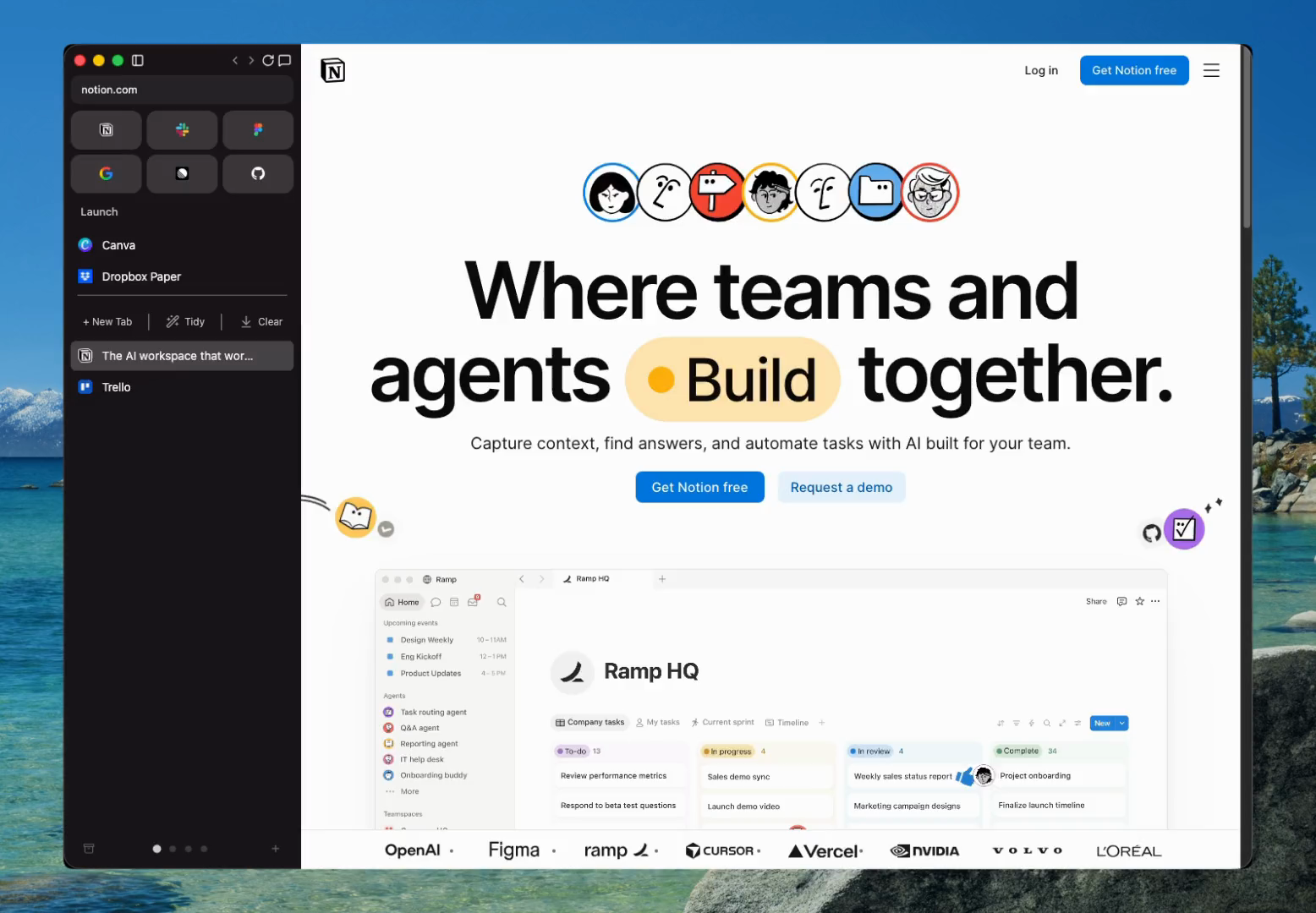
Task: Tidy the open tabs
Action: click(x=185, y=322)
